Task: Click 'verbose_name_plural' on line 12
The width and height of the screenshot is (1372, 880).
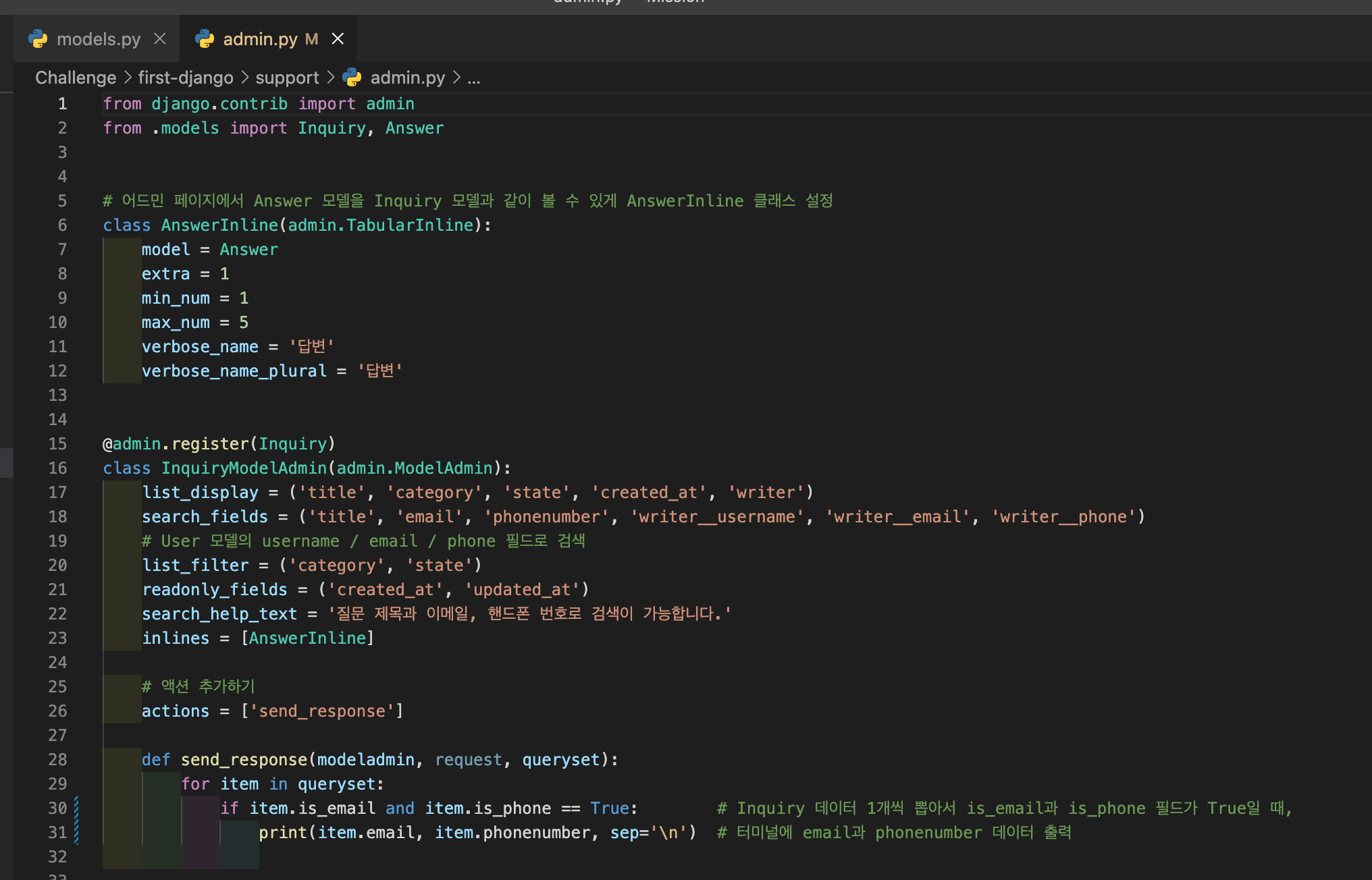Action: coord(234,371)
